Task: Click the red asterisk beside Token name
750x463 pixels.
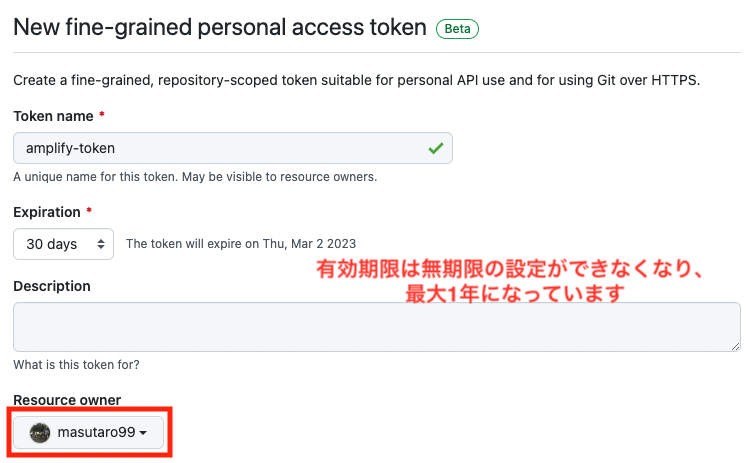Action: pos(101,114)
